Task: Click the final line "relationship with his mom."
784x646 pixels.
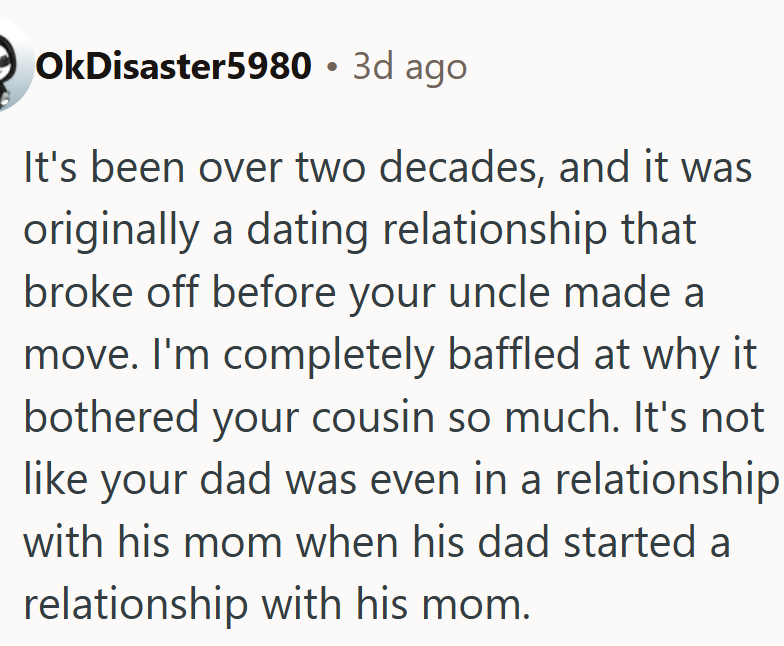Action: tap(277, 605)
